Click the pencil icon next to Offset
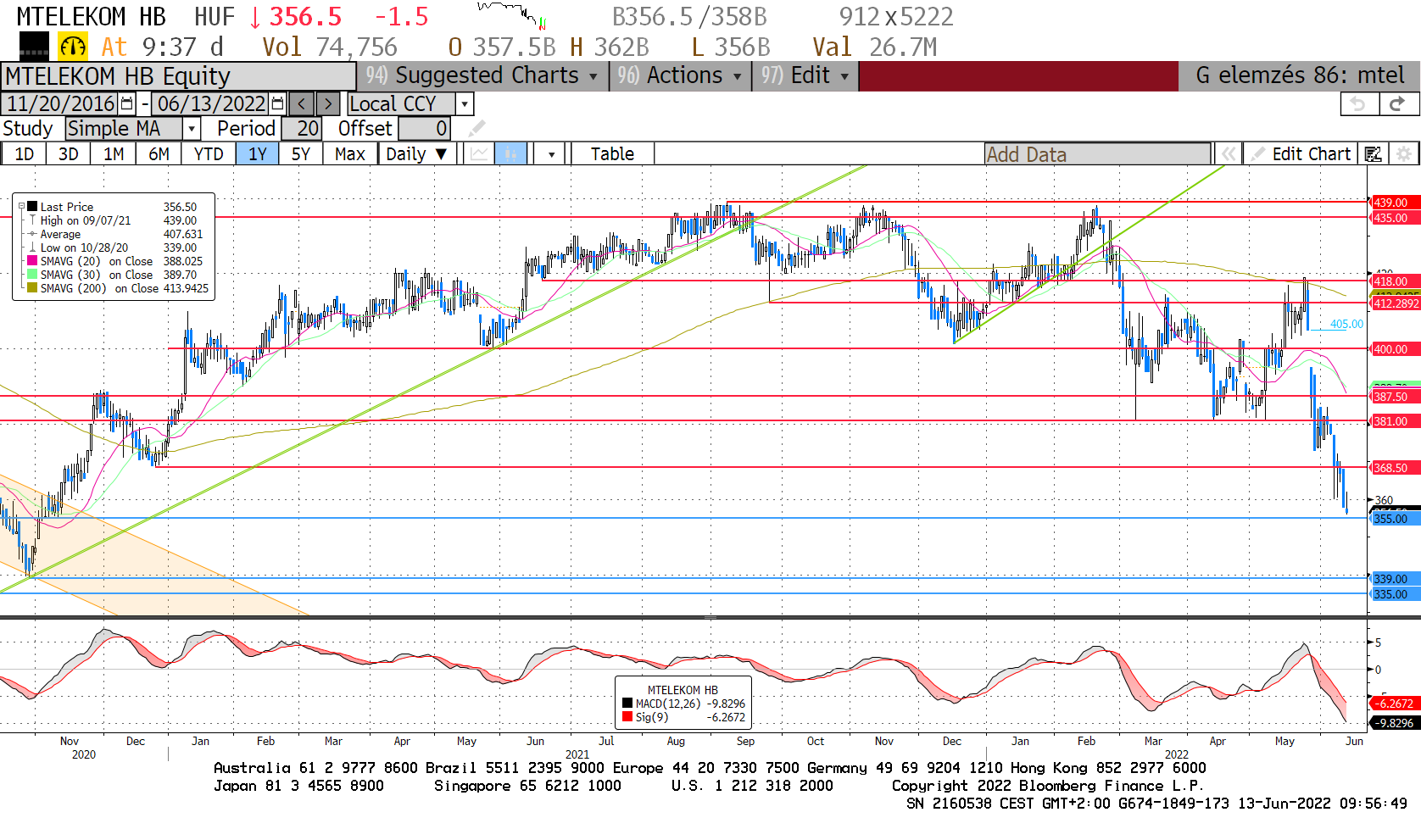This screenshot has height=840, width=1421. tap(477, 128)
